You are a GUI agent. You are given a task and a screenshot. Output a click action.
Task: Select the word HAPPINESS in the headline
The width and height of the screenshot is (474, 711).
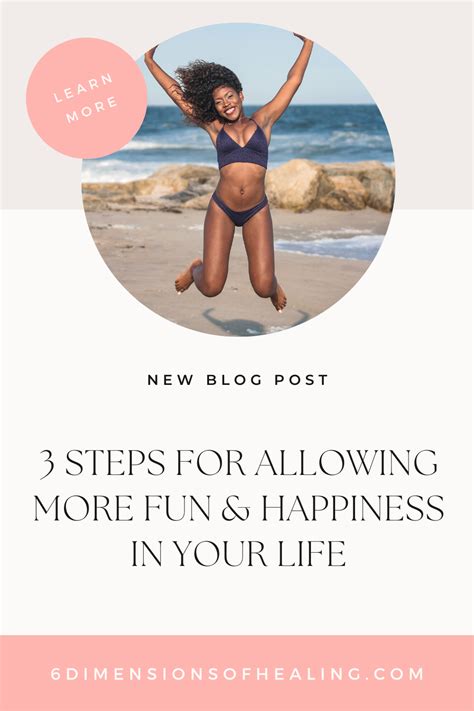coord(353,507)
